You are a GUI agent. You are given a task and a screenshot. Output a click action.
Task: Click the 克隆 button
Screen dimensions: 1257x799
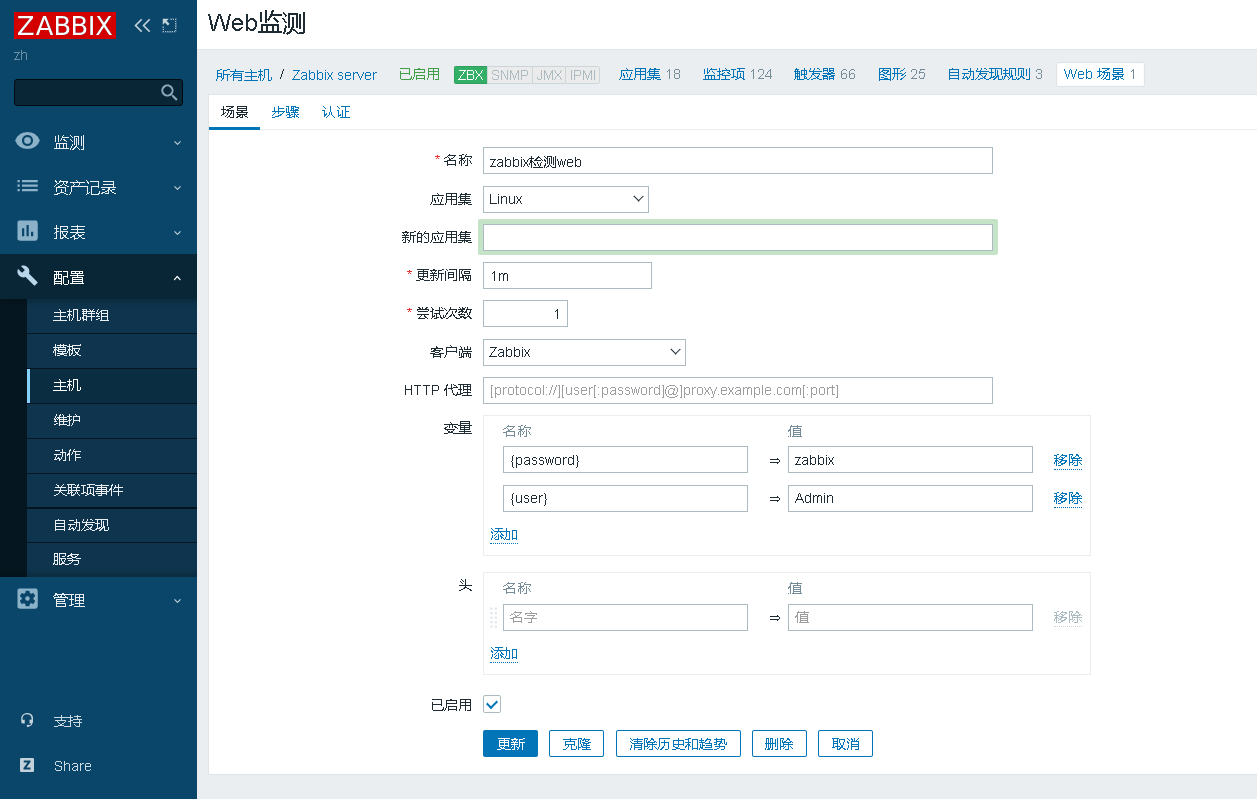(576, 744)
